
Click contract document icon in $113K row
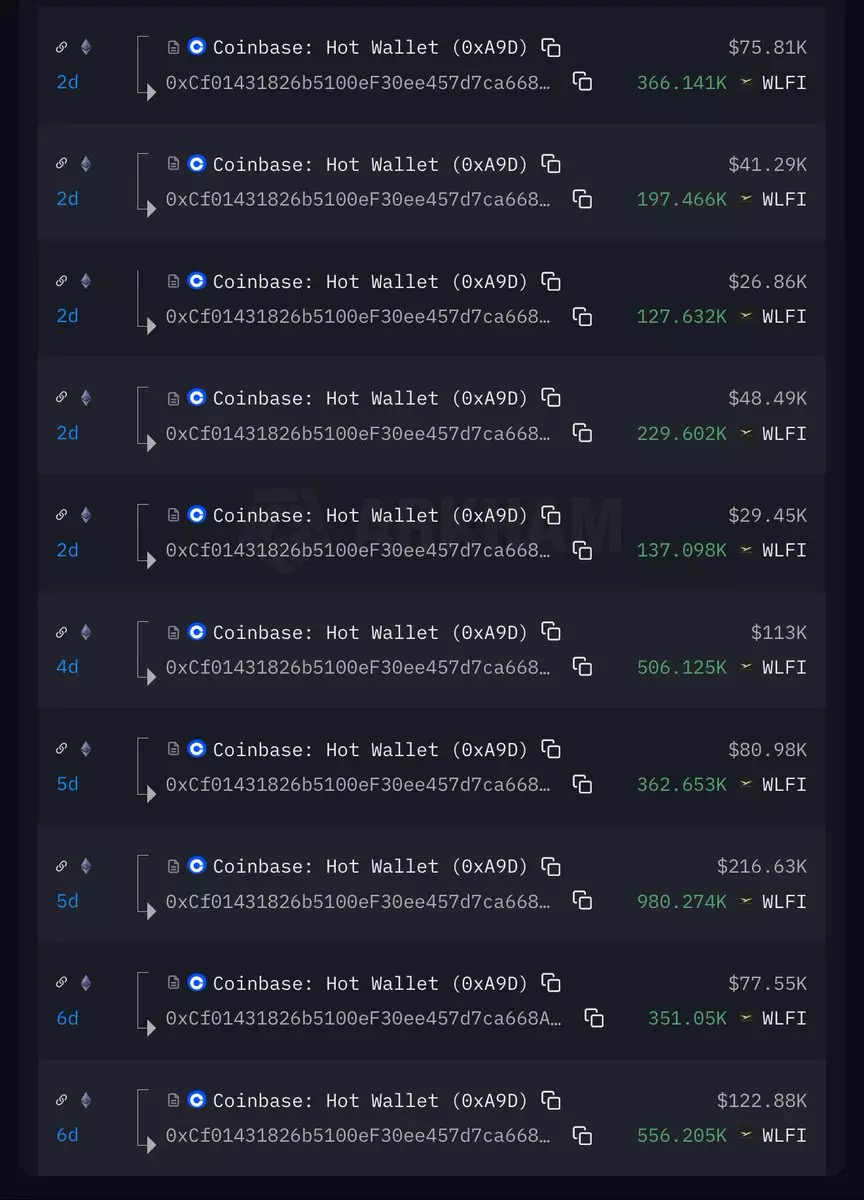174,632
